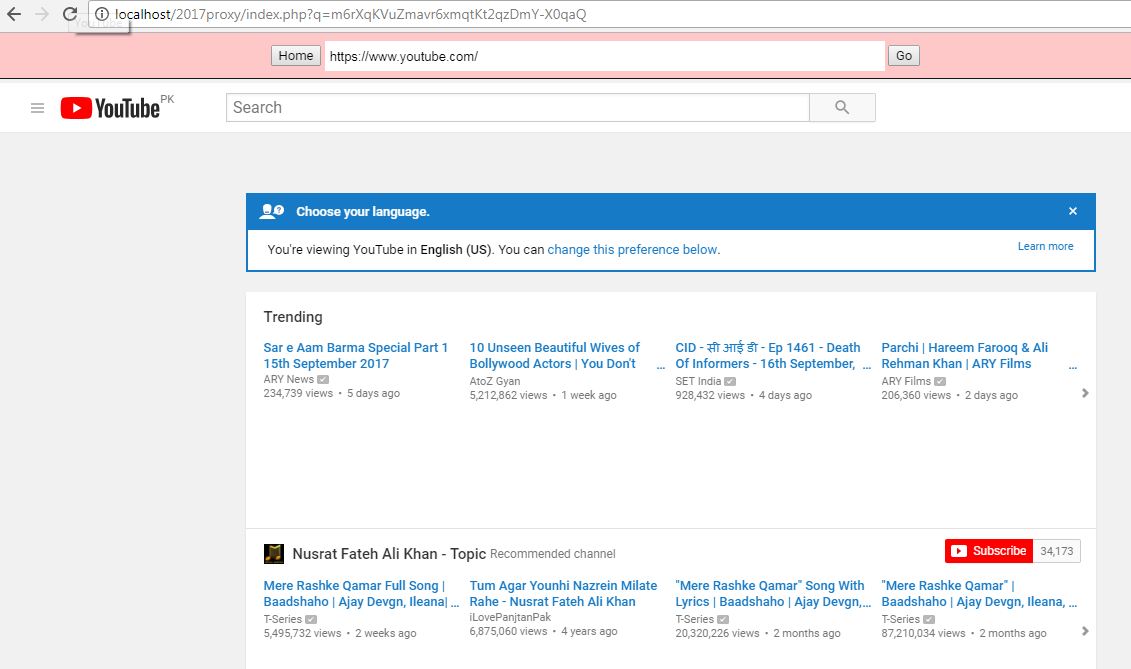Subscribe to Nusrat Fateh Ali Khan - Topic
This screenshot has height=669, width=1131.
click(x=989, y=551)
